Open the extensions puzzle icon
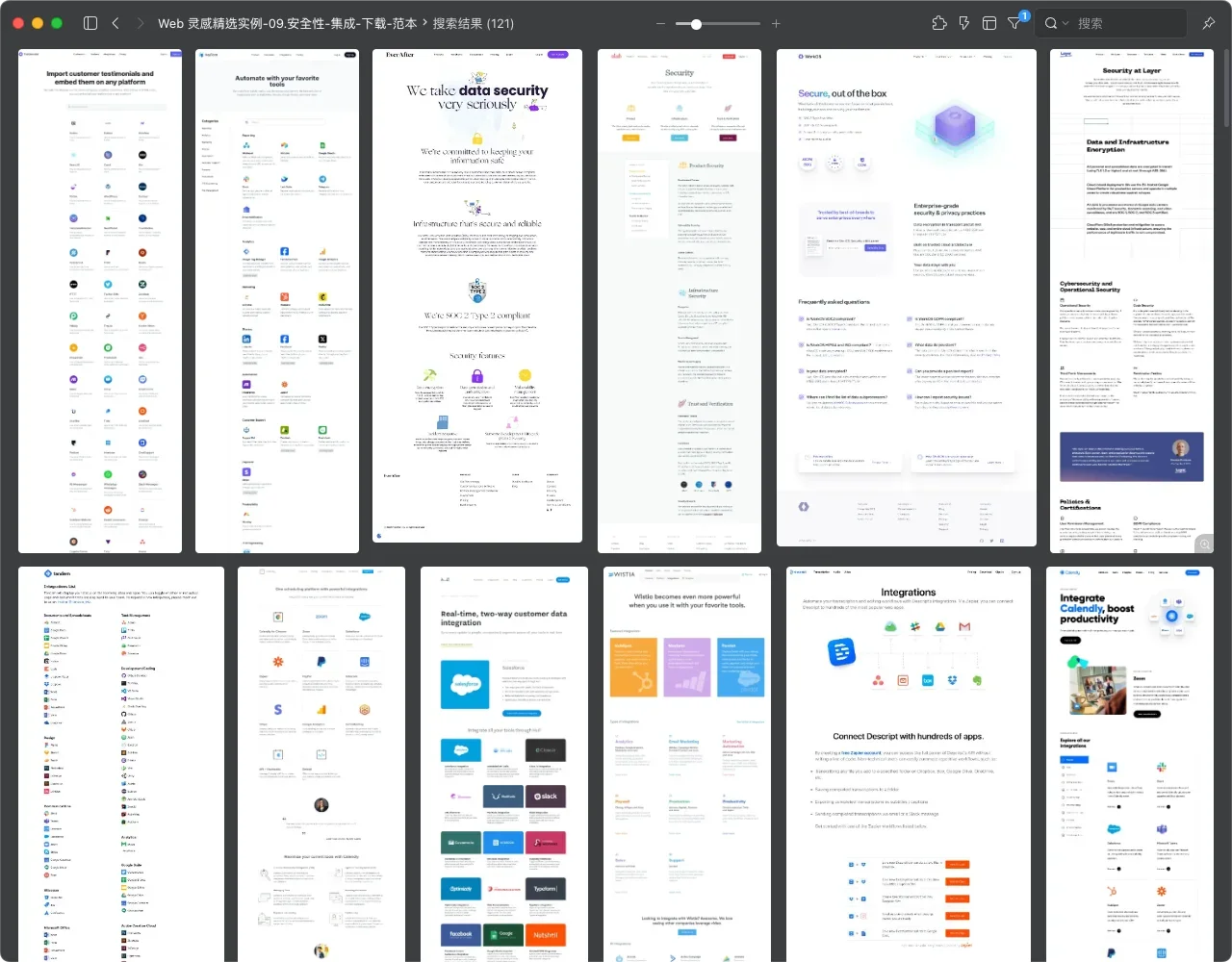1232x962 pixels. pos(939,23)
